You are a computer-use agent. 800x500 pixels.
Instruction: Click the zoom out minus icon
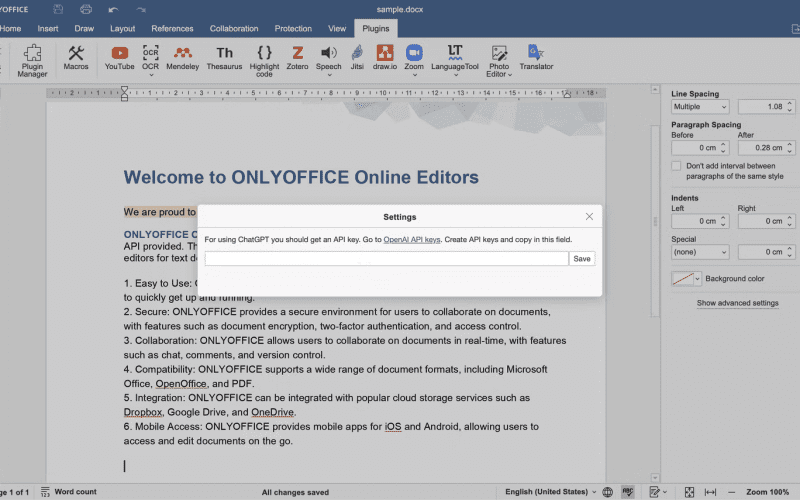click(x=731, y=492)
